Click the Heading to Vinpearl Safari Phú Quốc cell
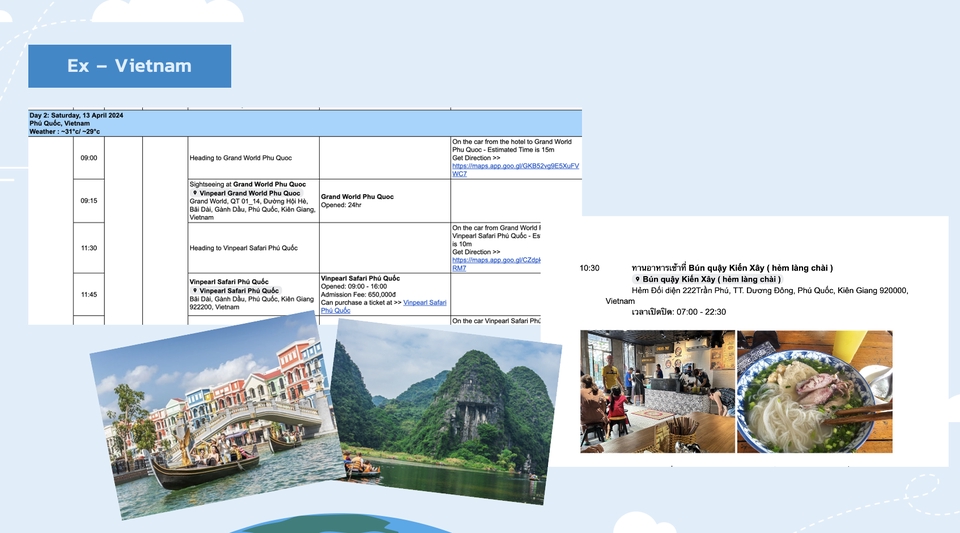 (x=253, y=248)
